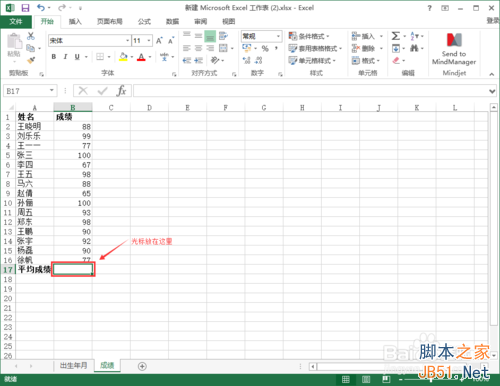The width and height of the screenshot is (500, 386).
Task: Click the Cut scissors icon
Action: (x=31, y=36)
